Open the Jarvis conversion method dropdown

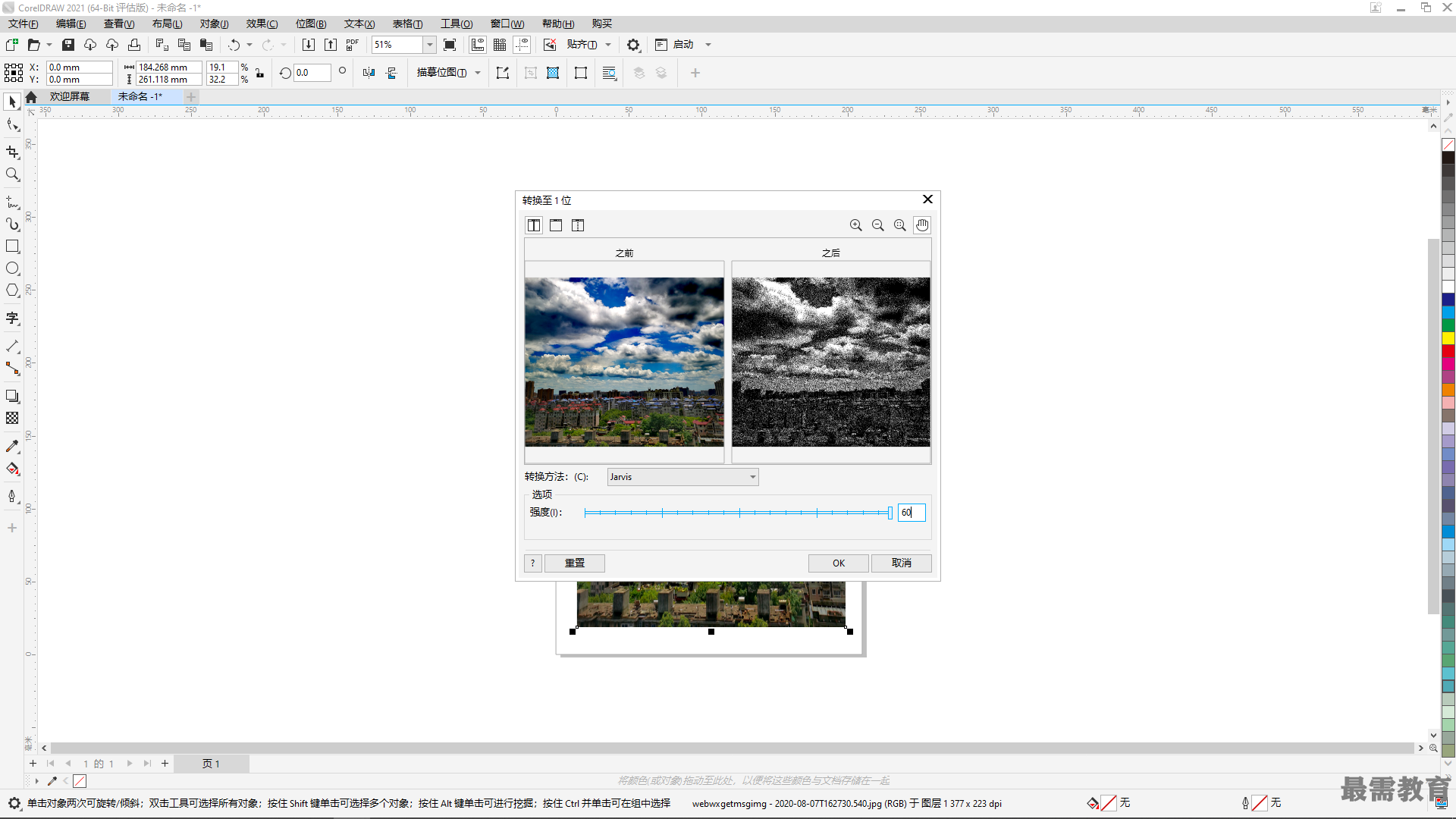(682, 477)
